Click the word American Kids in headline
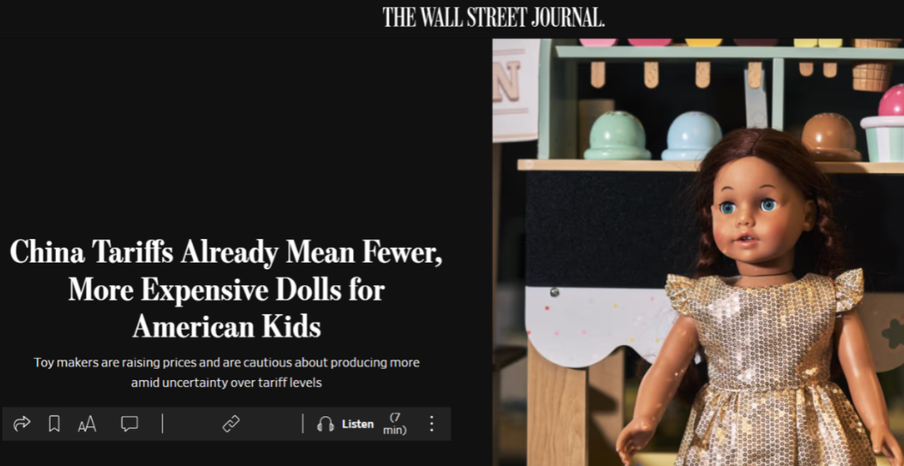The image size is (904, 466). click(227, 327)
